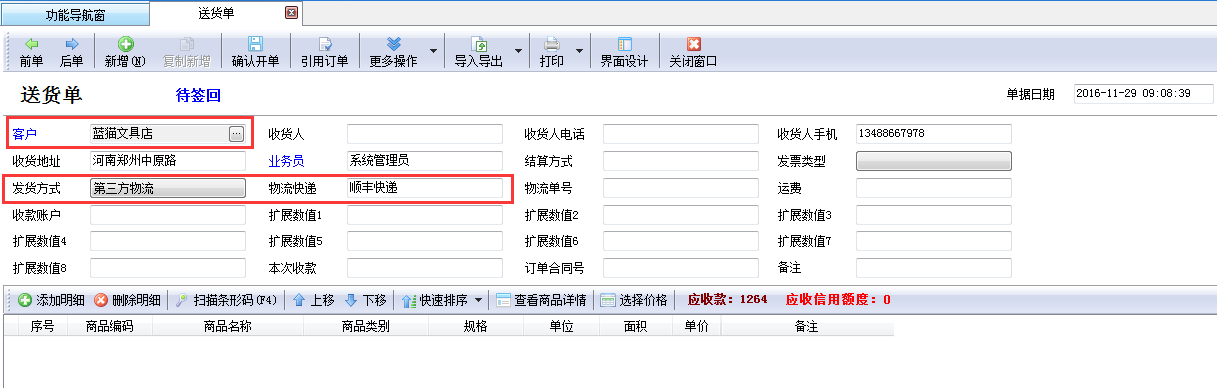Switch to the 功能导航窗 tab
1217x388 pixels.
76,14
